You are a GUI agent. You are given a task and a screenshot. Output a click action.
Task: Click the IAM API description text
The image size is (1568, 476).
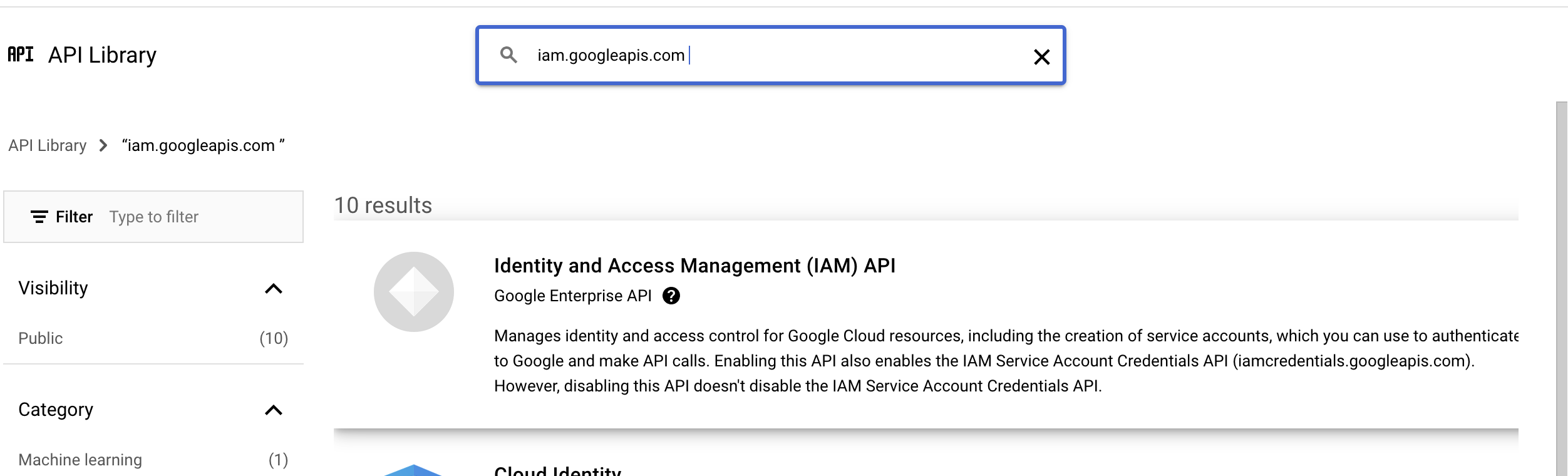coord(1006,361)
